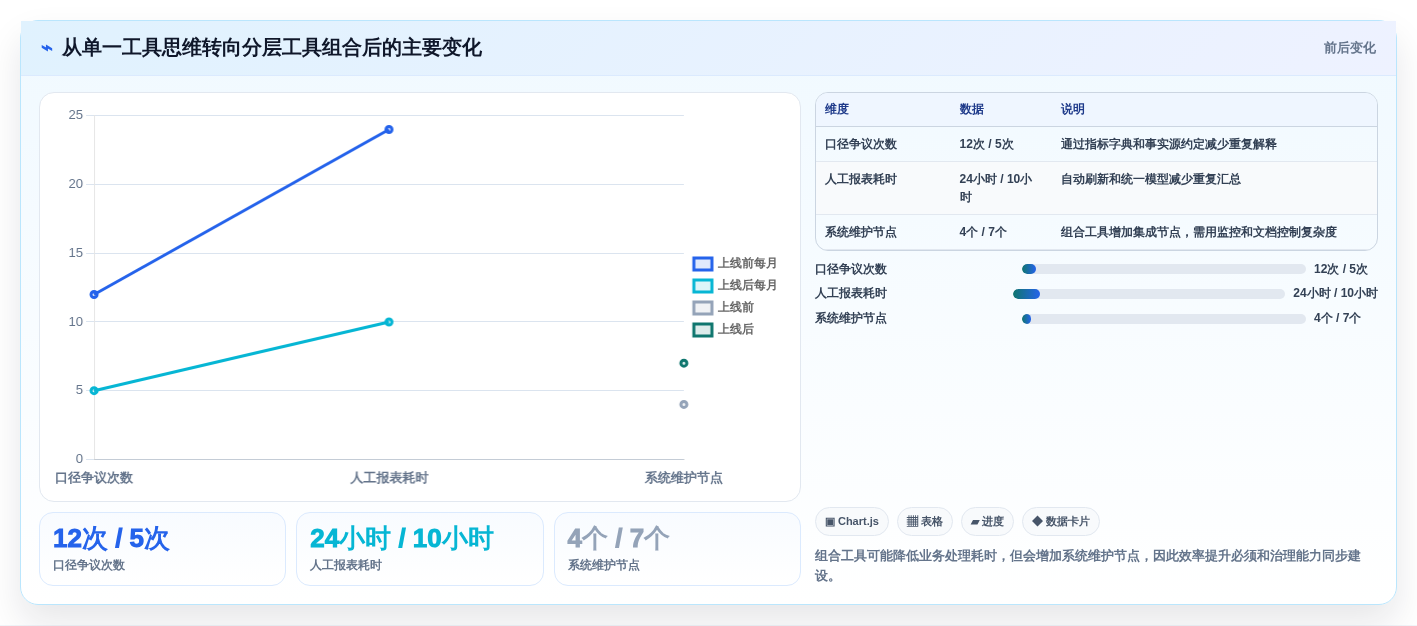This screenshot has height=626, width=1417.
Task: Click the Chart.js tag chip
Action: coord(852,521)
